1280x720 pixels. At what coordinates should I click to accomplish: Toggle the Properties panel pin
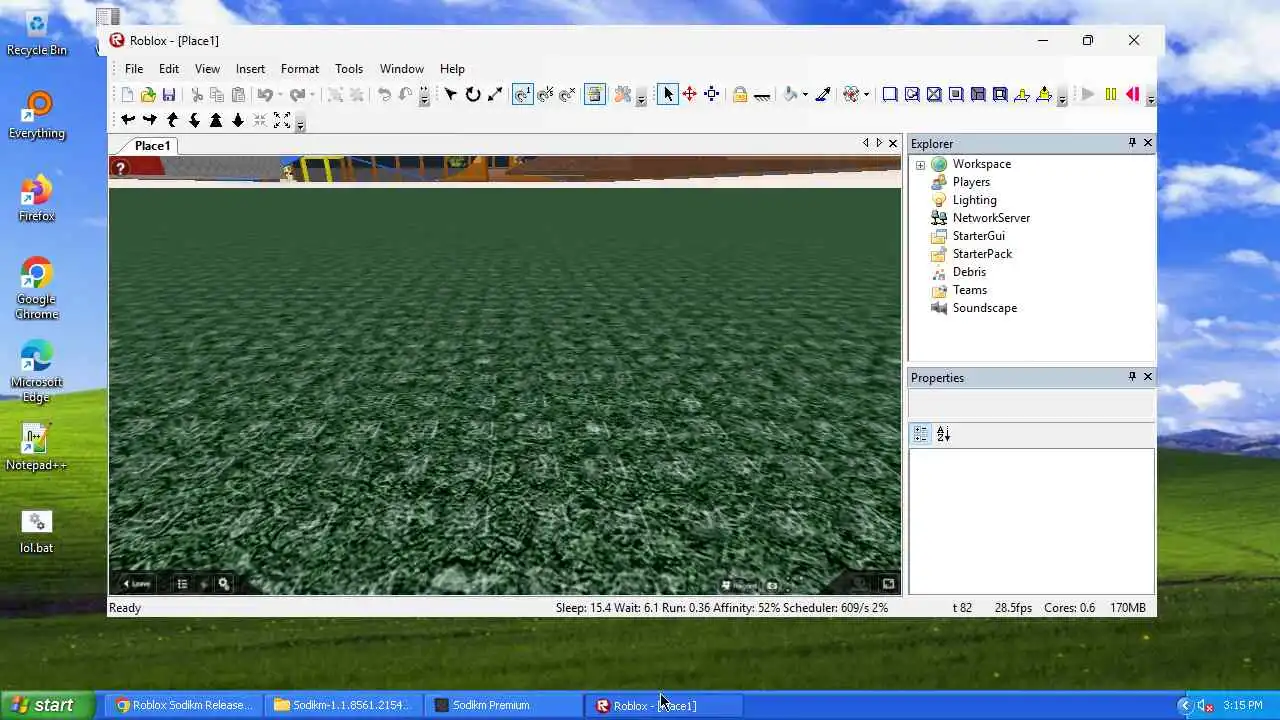(x=1132, y=377)
